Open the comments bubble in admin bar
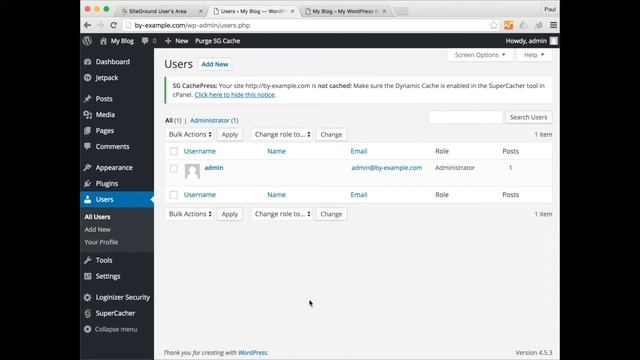This screenshot has width=640, height=360. point(145,41)
